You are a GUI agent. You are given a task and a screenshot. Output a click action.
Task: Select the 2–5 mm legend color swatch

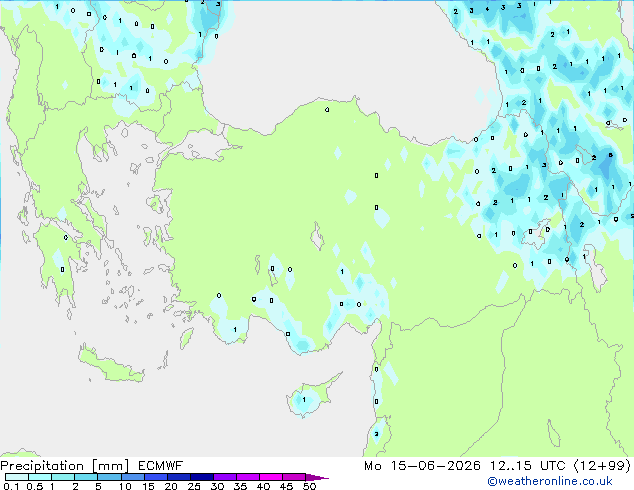pos(86,477)
